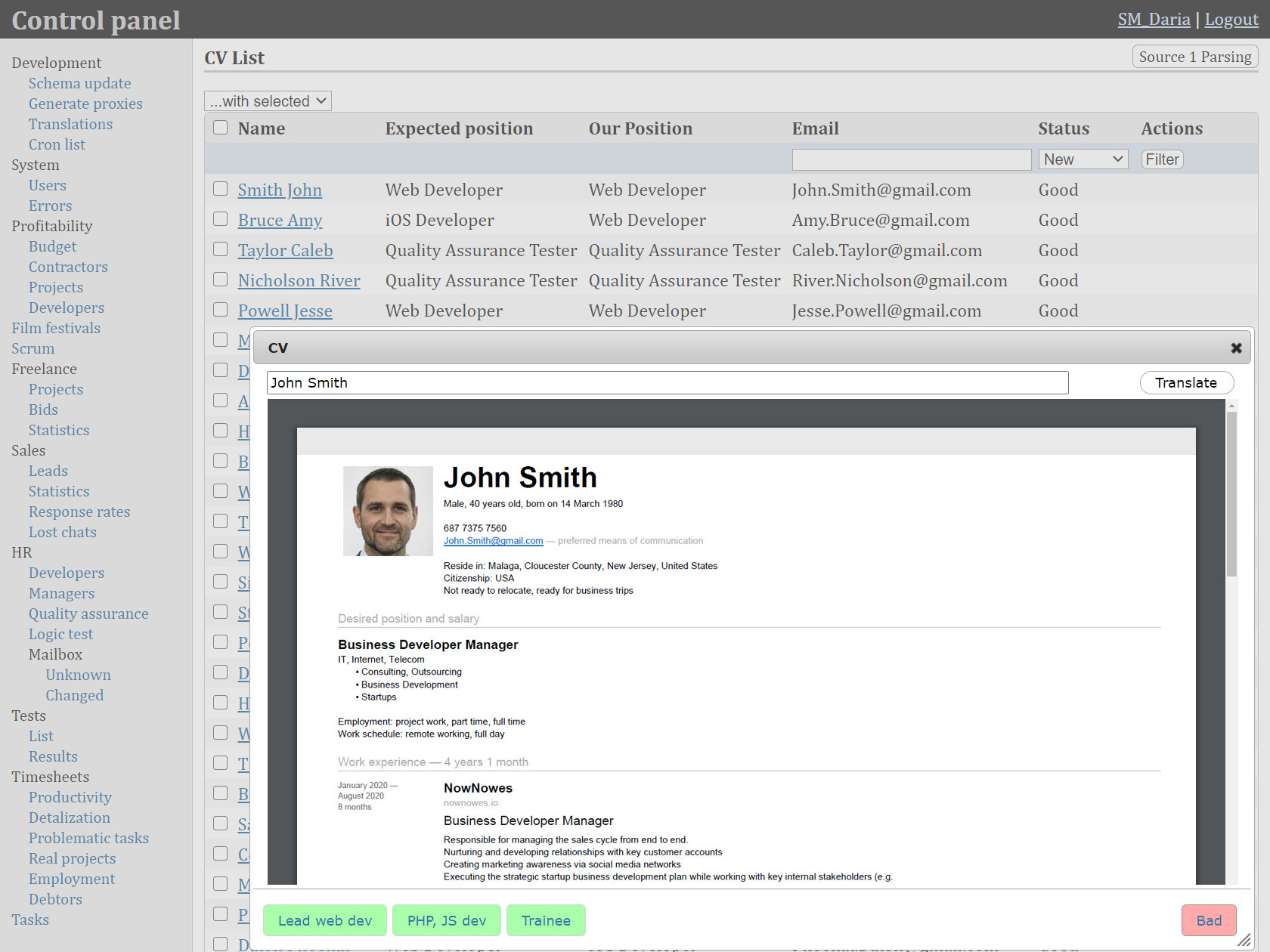Close the CV dialog with X icon
The image size is (1270, 952).
click(x=1236, y=348)
